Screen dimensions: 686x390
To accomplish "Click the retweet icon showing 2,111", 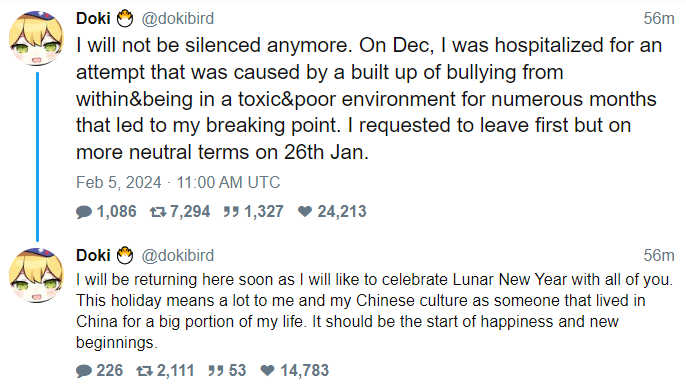I will tap(145, 371).
